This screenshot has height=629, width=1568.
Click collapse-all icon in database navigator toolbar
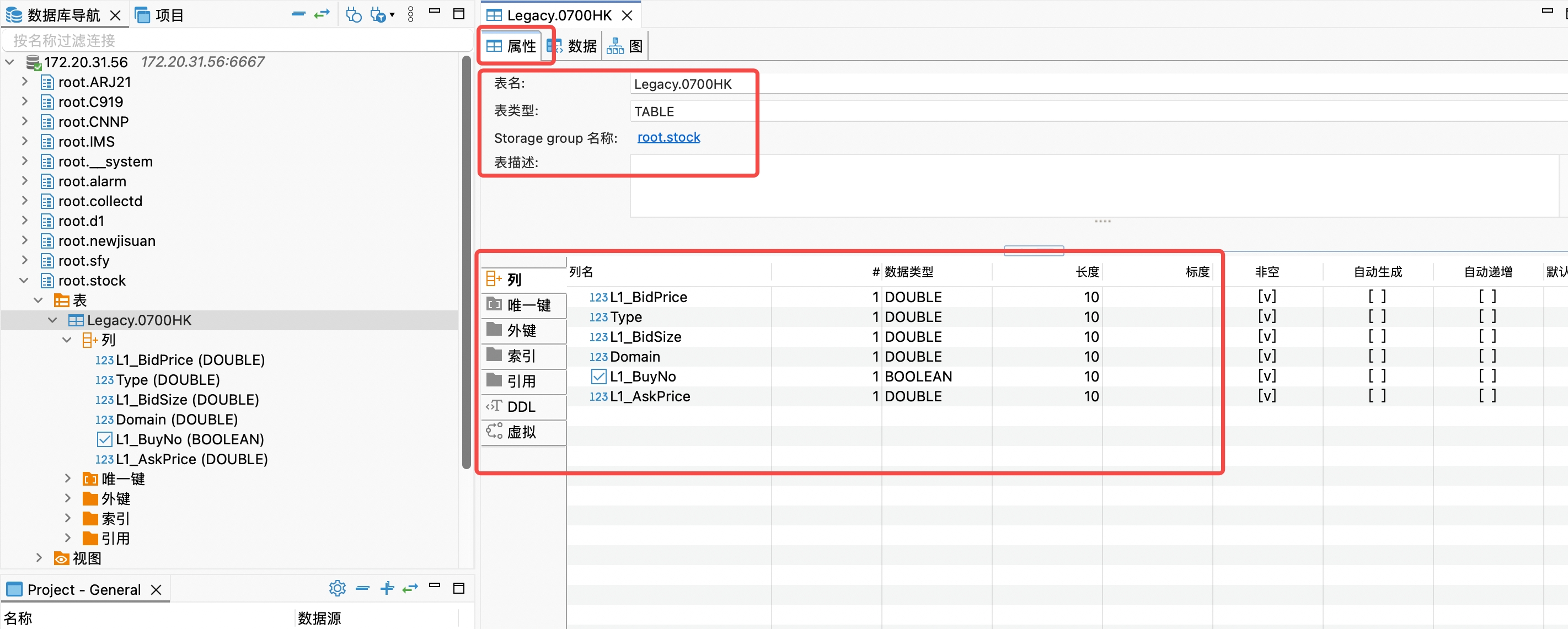coord(298,14)
